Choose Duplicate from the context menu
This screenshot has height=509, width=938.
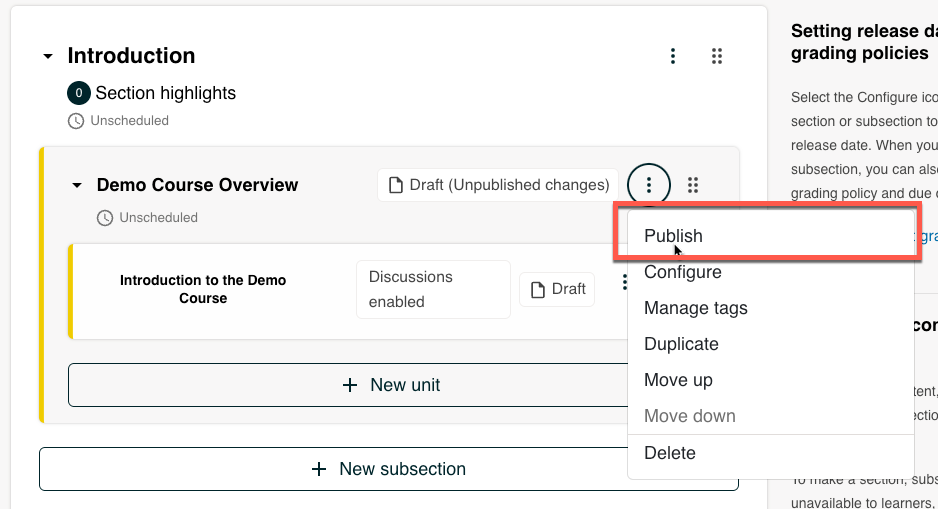click(681, 344)
